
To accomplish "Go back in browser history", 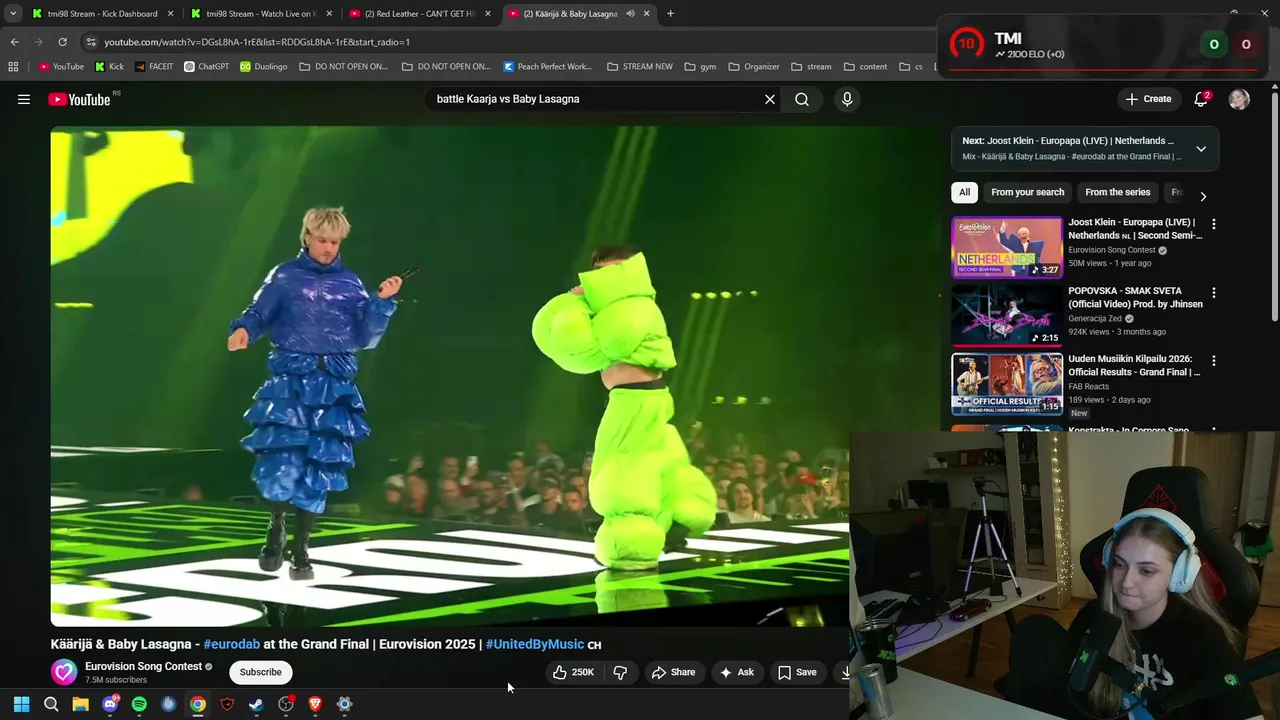I will click(x=14, y=42).
